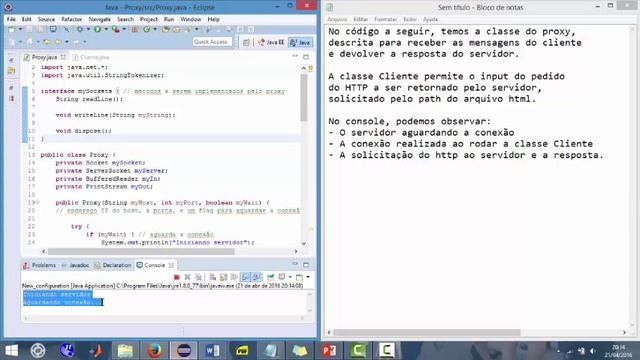The height and width of the screenshot is (360, 640).
Task: Click the Quick Access search field
Action: pyautogui.click(x=212, y=42)
